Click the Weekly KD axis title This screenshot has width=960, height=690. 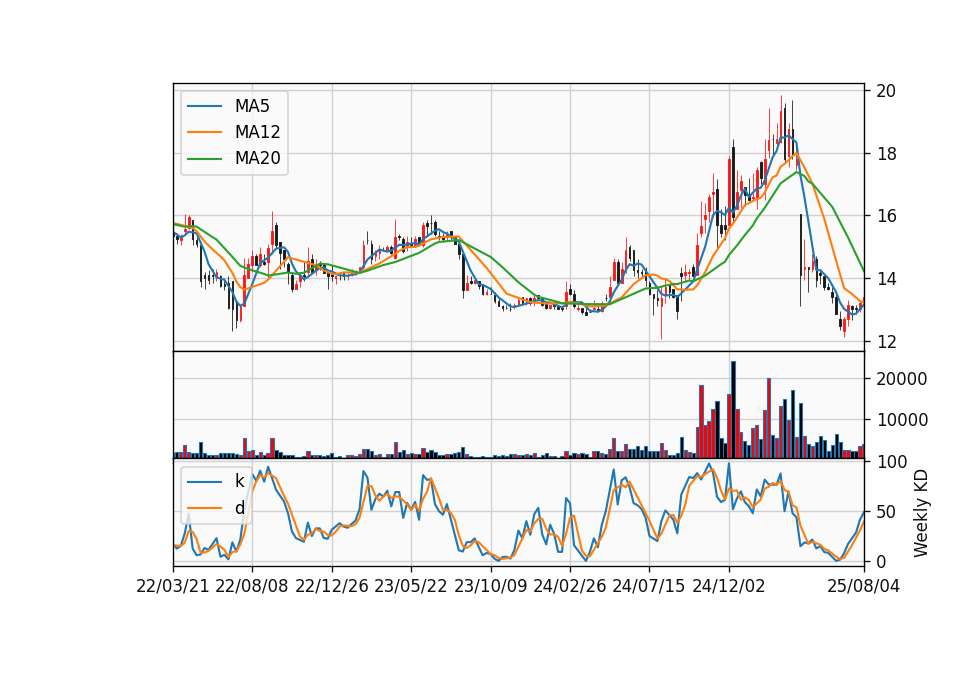tap(921, 514)
